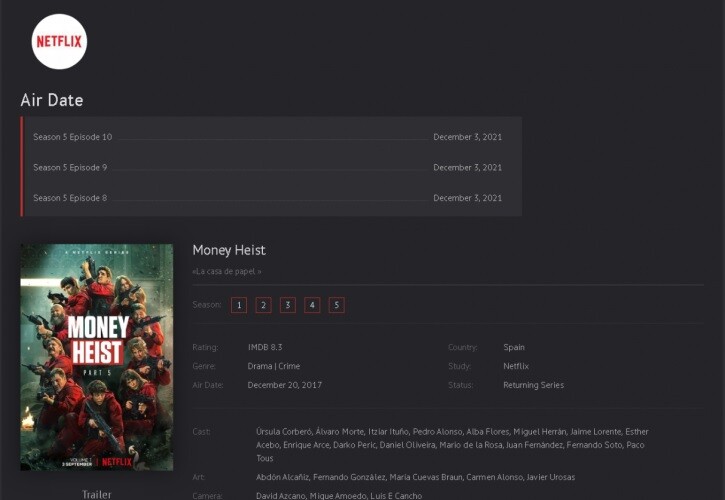The height and width of the screenshot is (500, 725).
Task: Click the Spain country value
Action: tap(514, 347)
